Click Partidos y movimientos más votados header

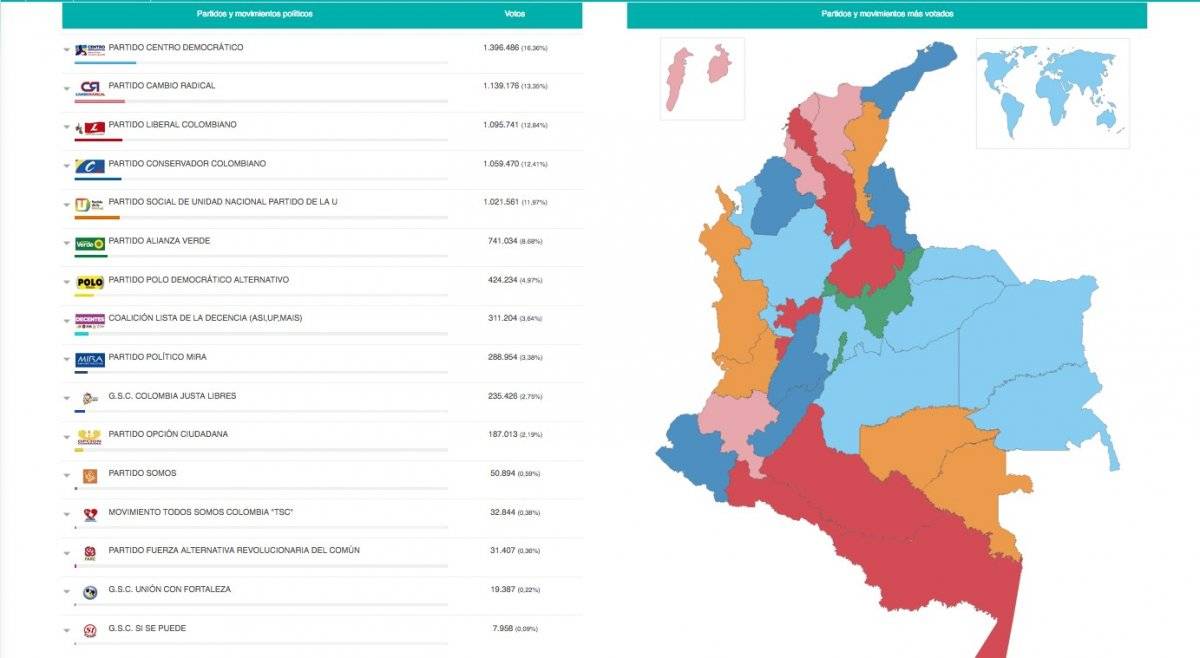(887, 14)
